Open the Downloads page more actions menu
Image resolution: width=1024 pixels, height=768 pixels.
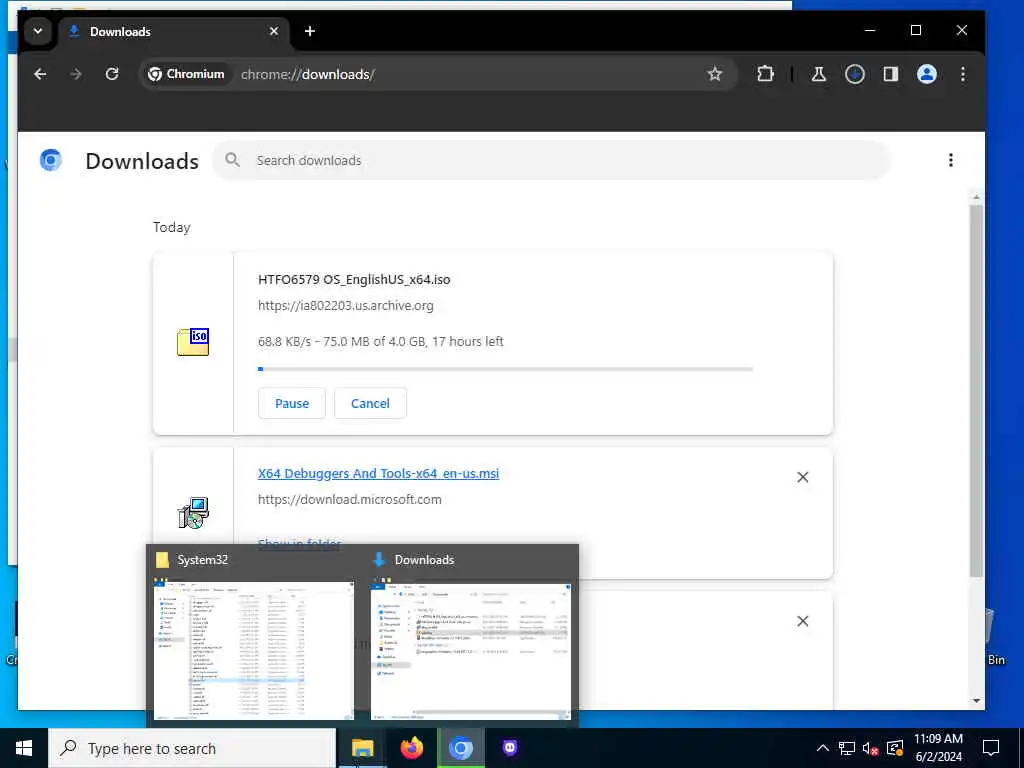[x=951, y=161]
